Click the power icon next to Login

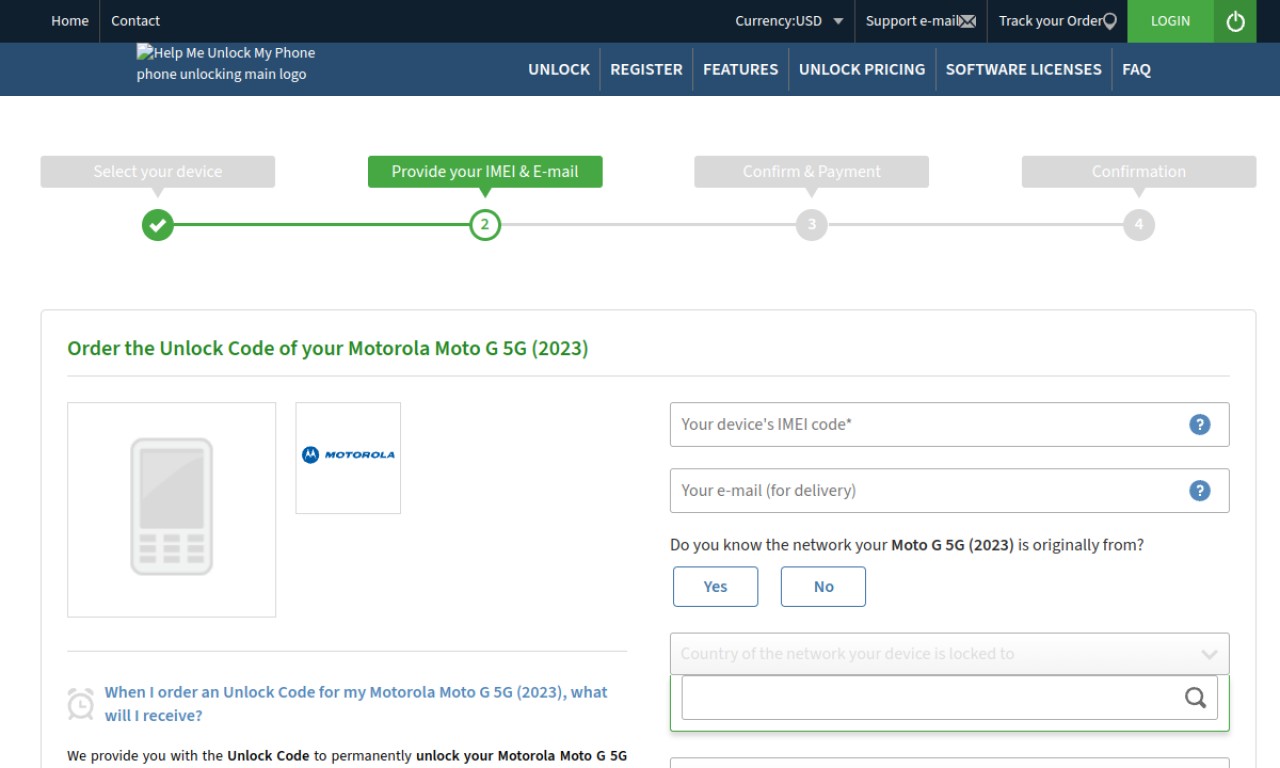pyautogui.click(x=1235, y=21)
